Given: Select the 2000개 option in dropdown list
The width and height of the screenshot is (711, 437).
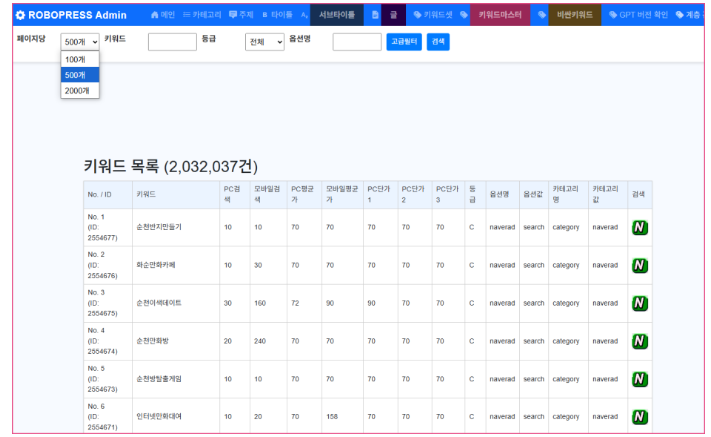Looking at the screenshot, I should point(80,91).
